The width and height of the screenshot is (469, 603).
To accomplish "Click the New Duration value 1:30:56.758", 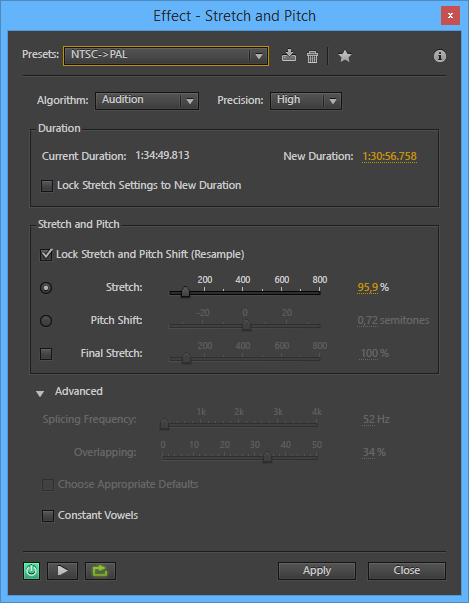I will (389, 157).
